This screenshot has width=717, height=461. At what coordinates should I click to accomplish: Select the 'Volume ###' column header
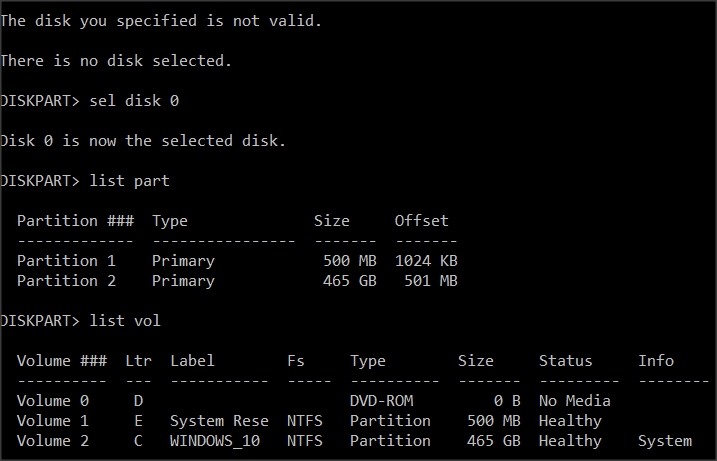(x=62, y=361)
